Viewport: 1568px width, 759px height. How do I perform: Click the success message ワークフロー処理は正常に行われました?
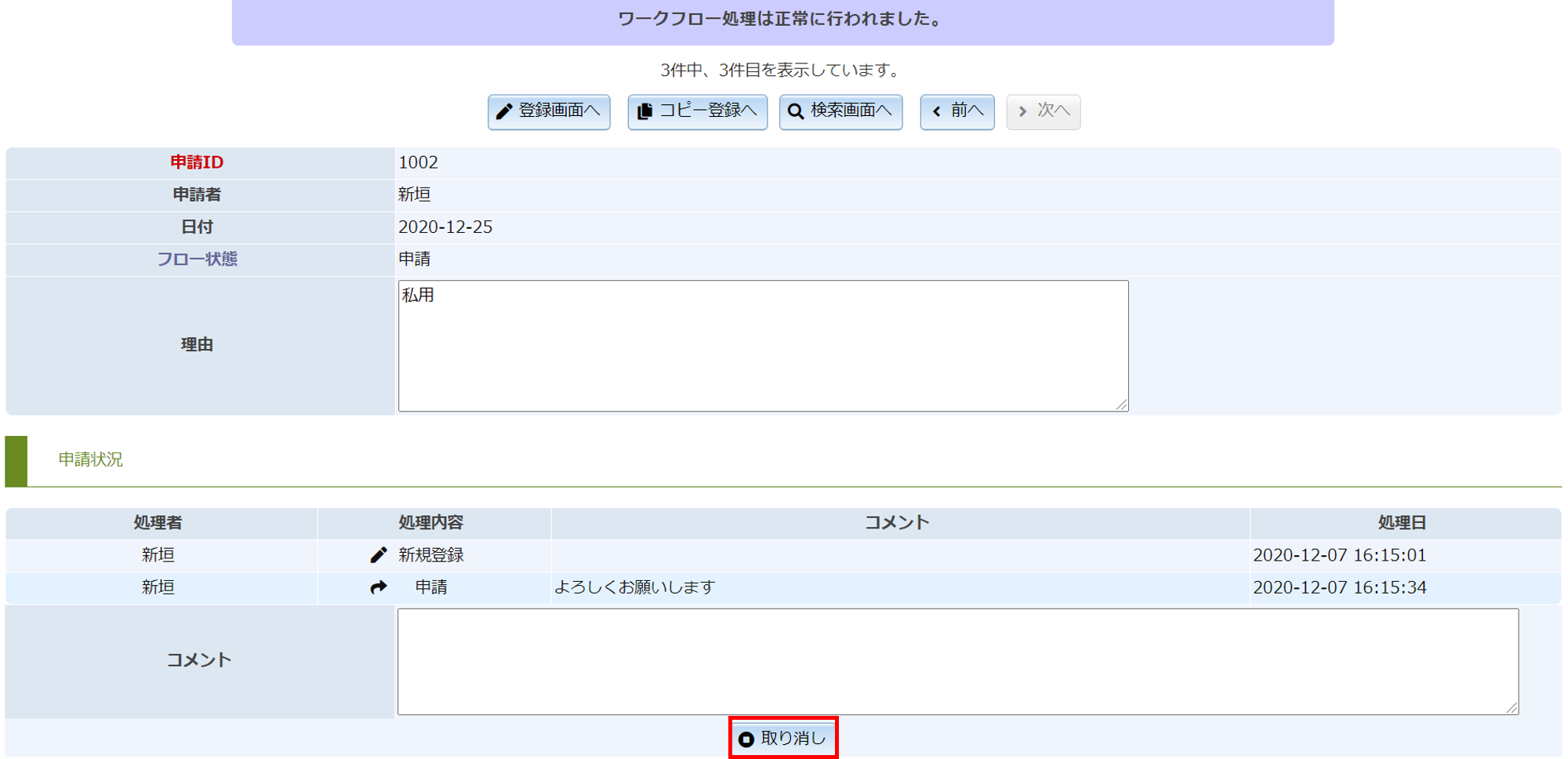(782, 19)
